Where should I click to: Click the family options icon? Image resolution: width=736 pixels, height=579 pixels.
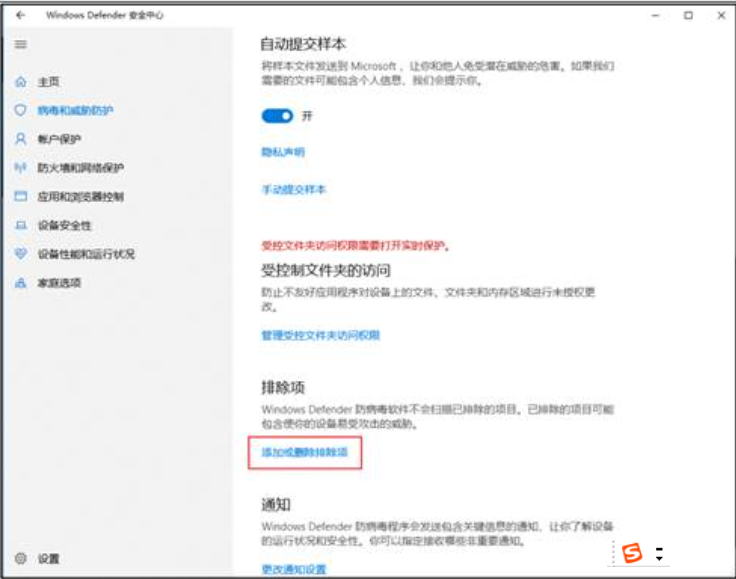(21, 282)
